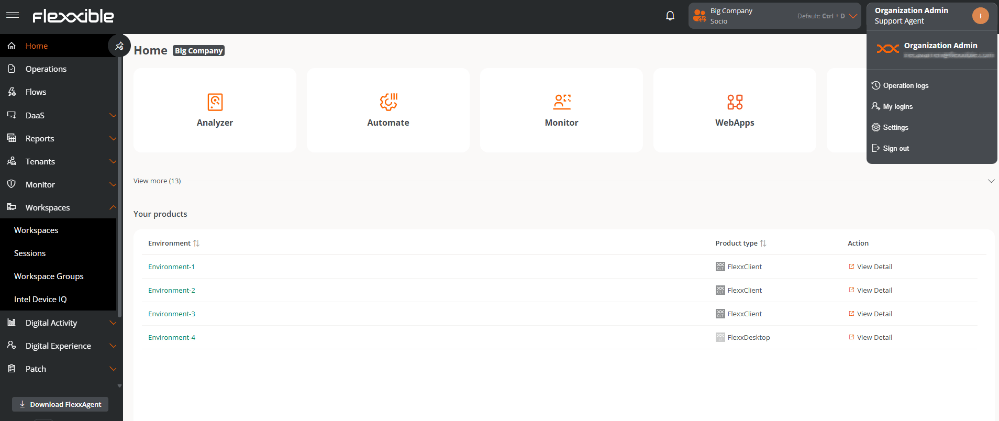Screen dimensions: 999x421
Task: Click the Big Company badge next to Home
Action: (199, 50)
